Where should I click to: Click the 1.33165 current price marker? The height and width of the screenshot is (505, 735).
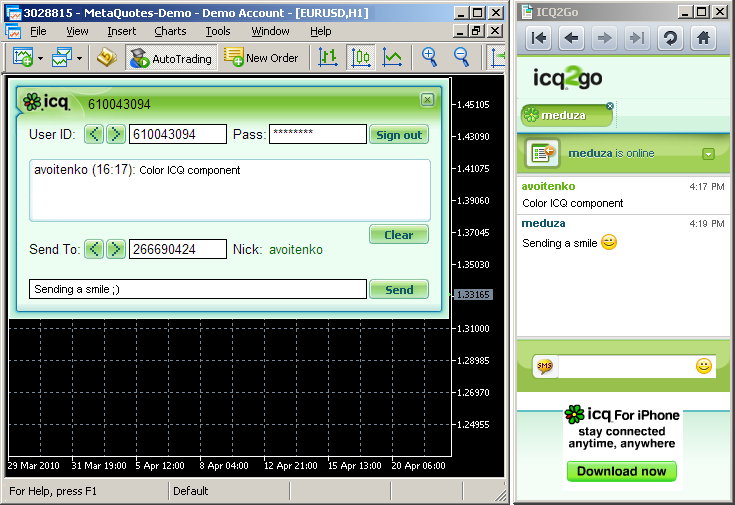click(x=473, y=294)
